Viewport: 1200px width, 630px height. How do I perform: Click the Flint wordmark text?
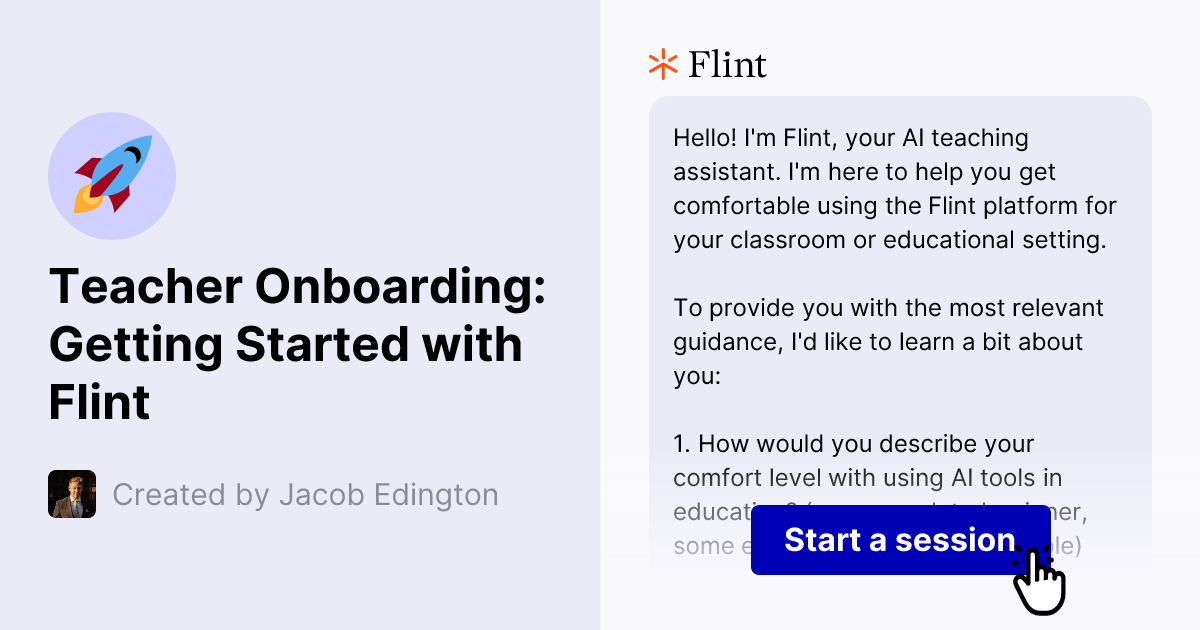point(727,64)
